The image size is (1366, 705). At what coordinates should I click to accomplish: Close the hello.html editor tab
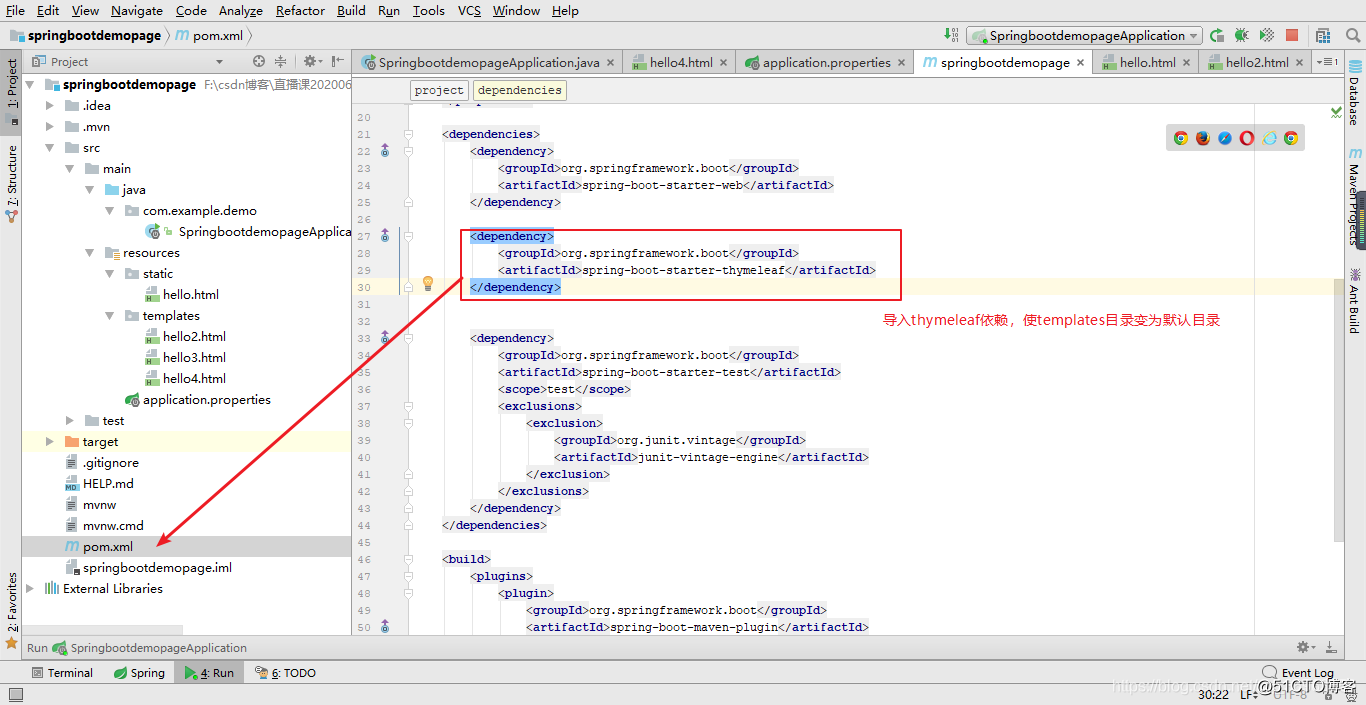coord(1186,62)
